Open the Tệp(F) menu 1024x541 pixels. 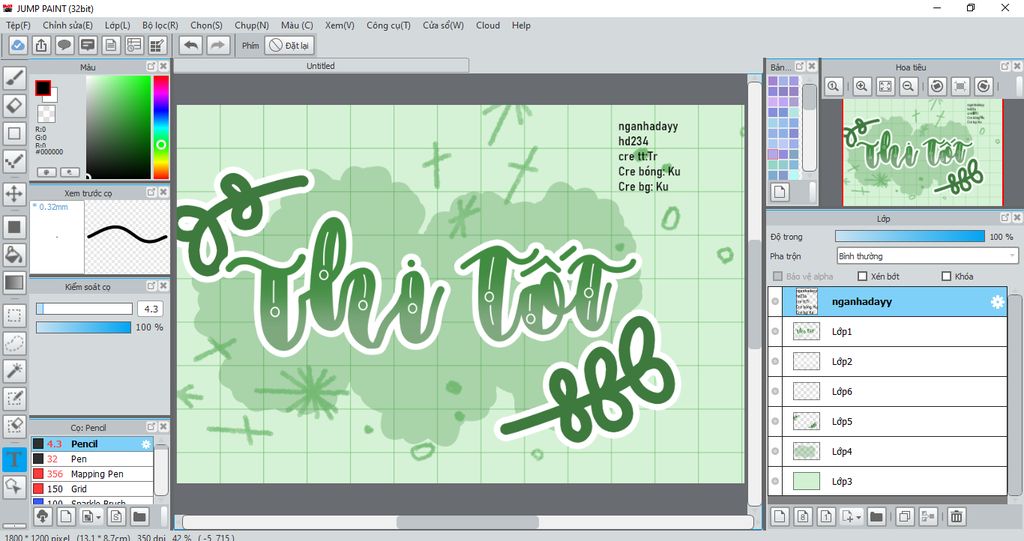pyautogui.click(x=18, y=25)
